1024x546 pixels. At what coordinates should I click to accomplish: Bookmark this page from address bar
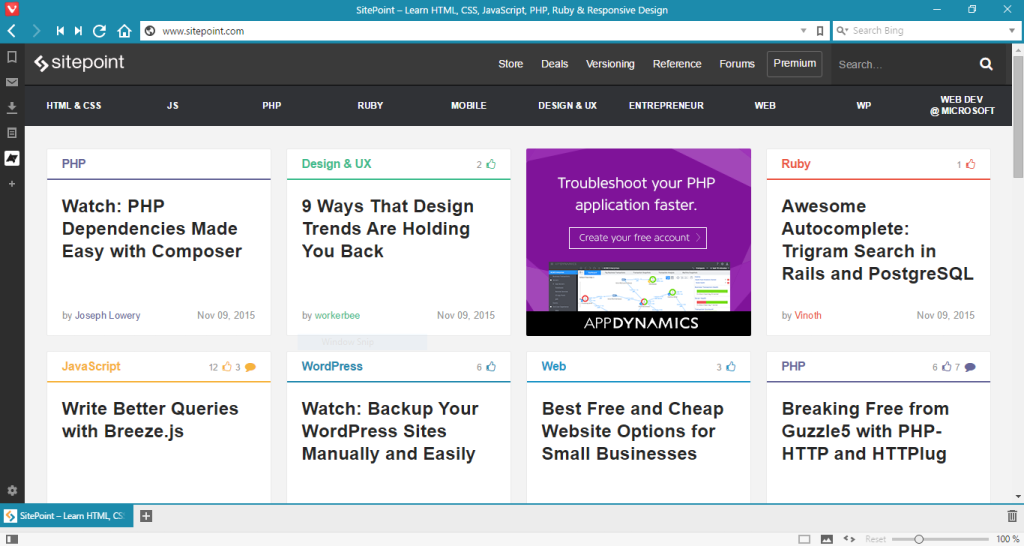pos(820,31)
